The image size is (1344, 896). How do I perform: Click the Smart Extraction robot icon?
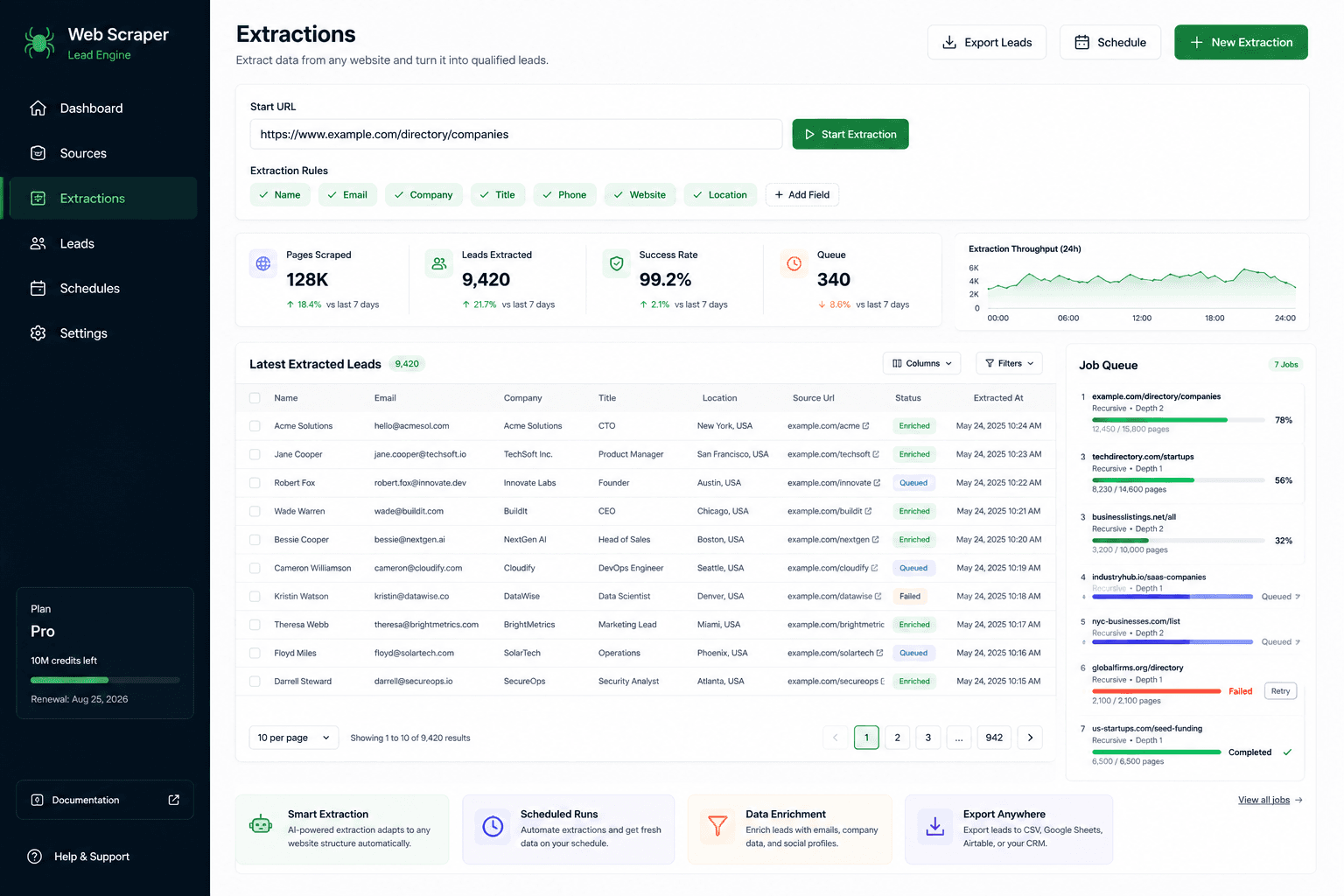point(261,823)
